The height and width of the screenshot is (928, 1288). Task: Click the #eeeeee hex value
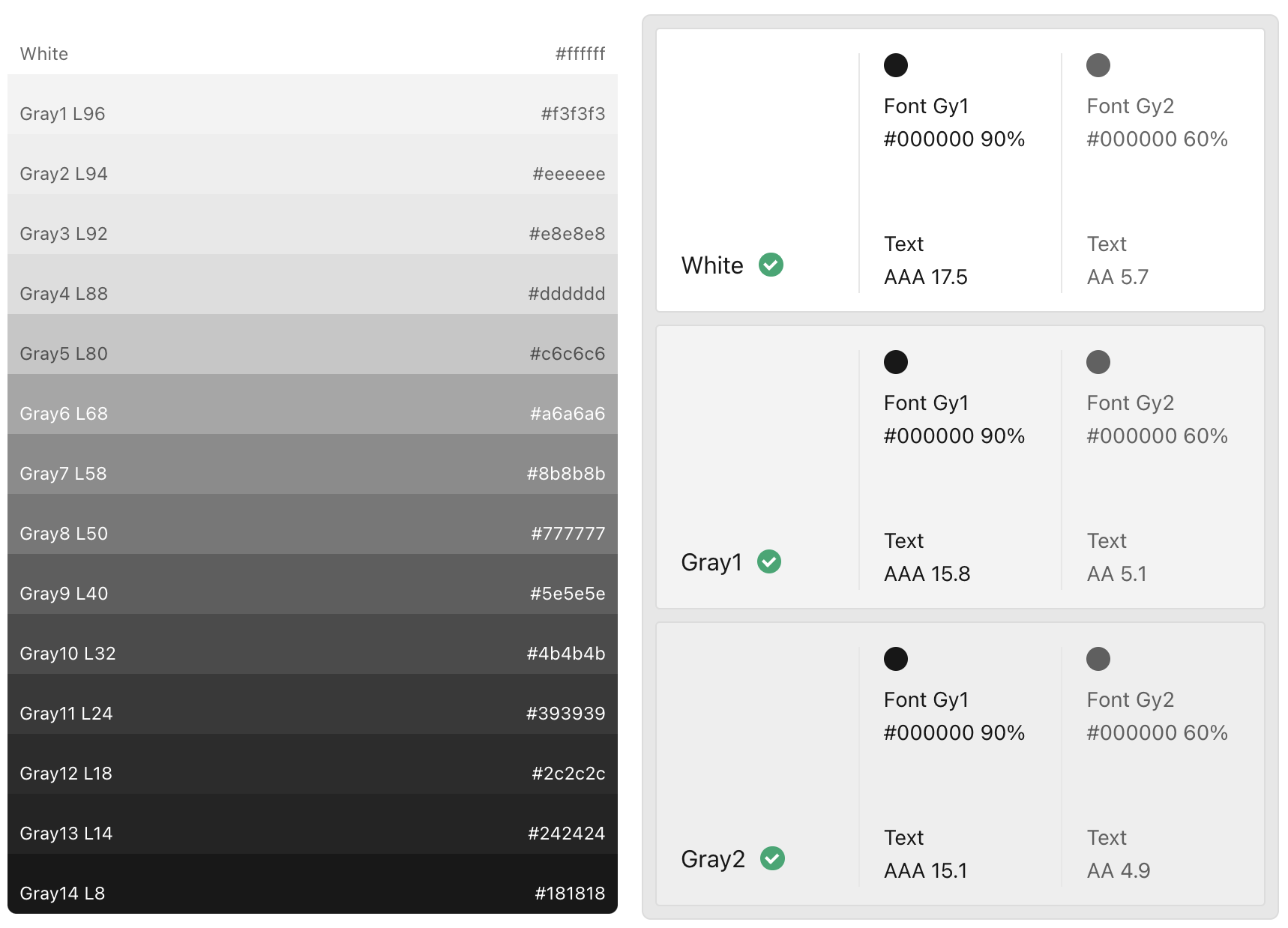[x=569, y=174]
